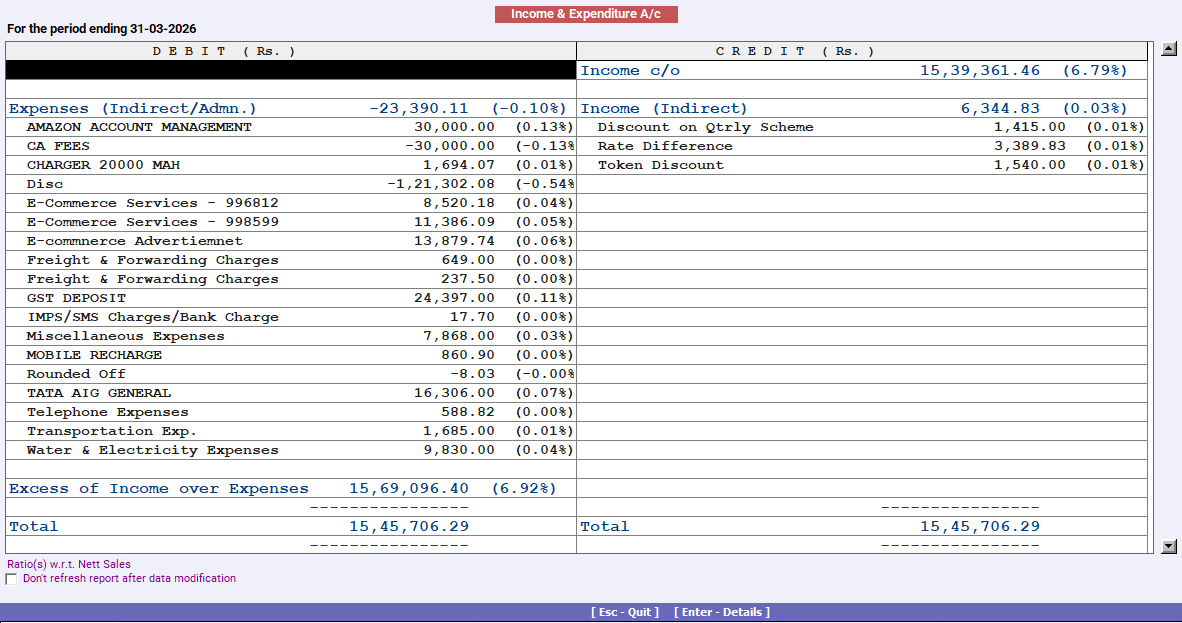Quit using the Esc - Quit button
This screenshot has height=623, width=1182.
(627, 611)
